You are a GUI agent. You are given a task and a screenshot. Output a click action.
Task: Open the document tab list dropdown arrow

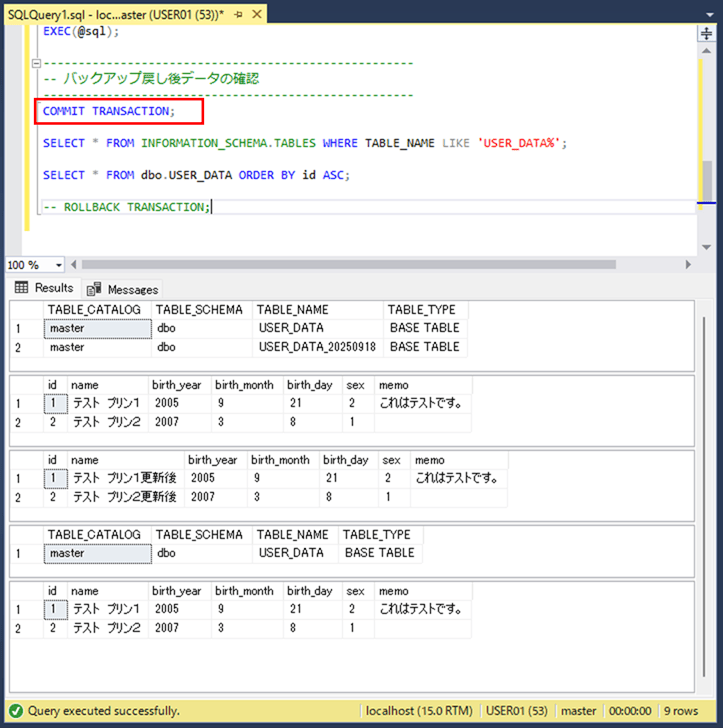(710, 15)
